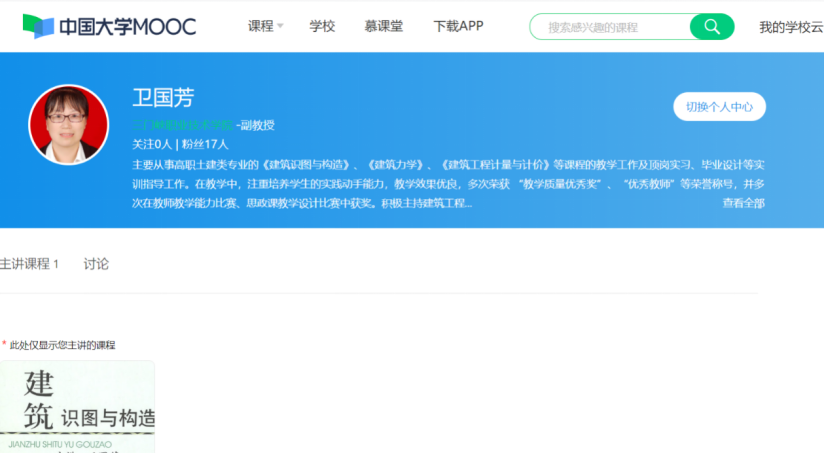
Task: Open the teacher's round avatar photo
Action: [69, 124]
